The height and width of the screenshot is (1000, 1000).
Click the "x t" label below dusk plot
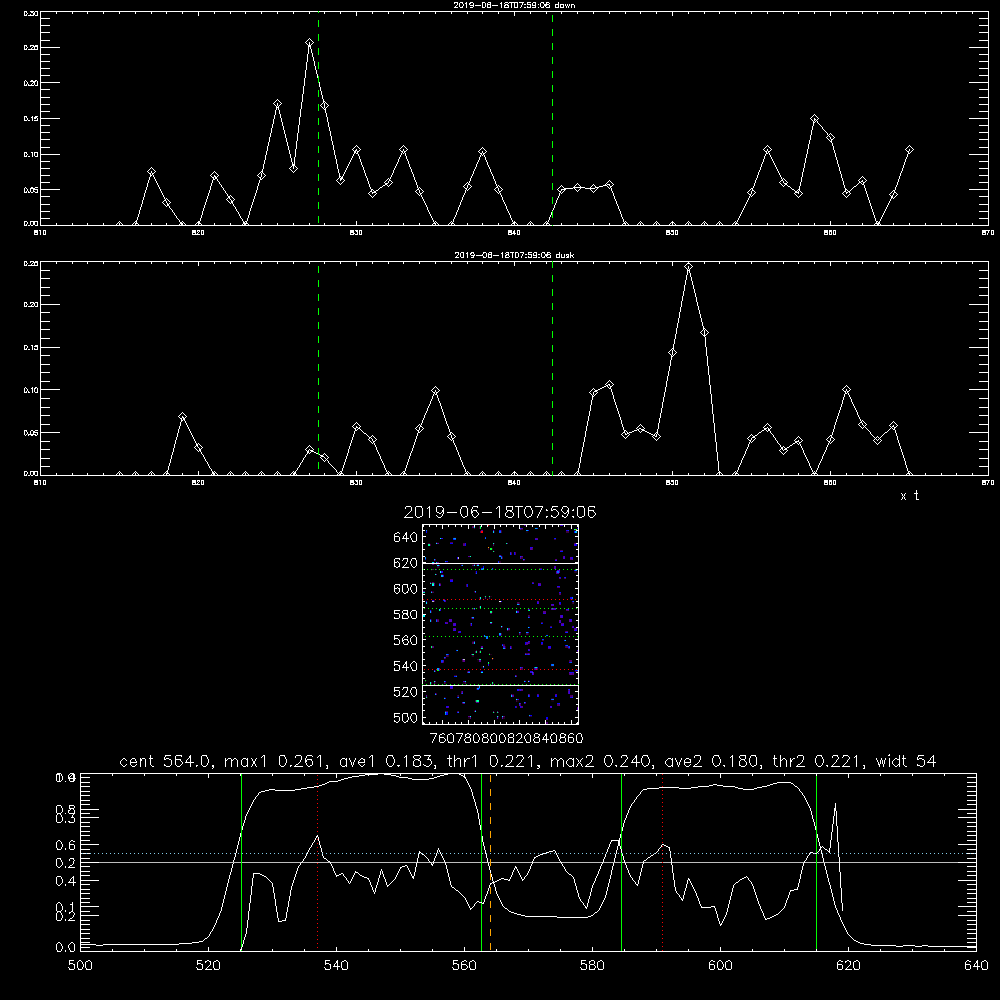click(x=909, y=496)
